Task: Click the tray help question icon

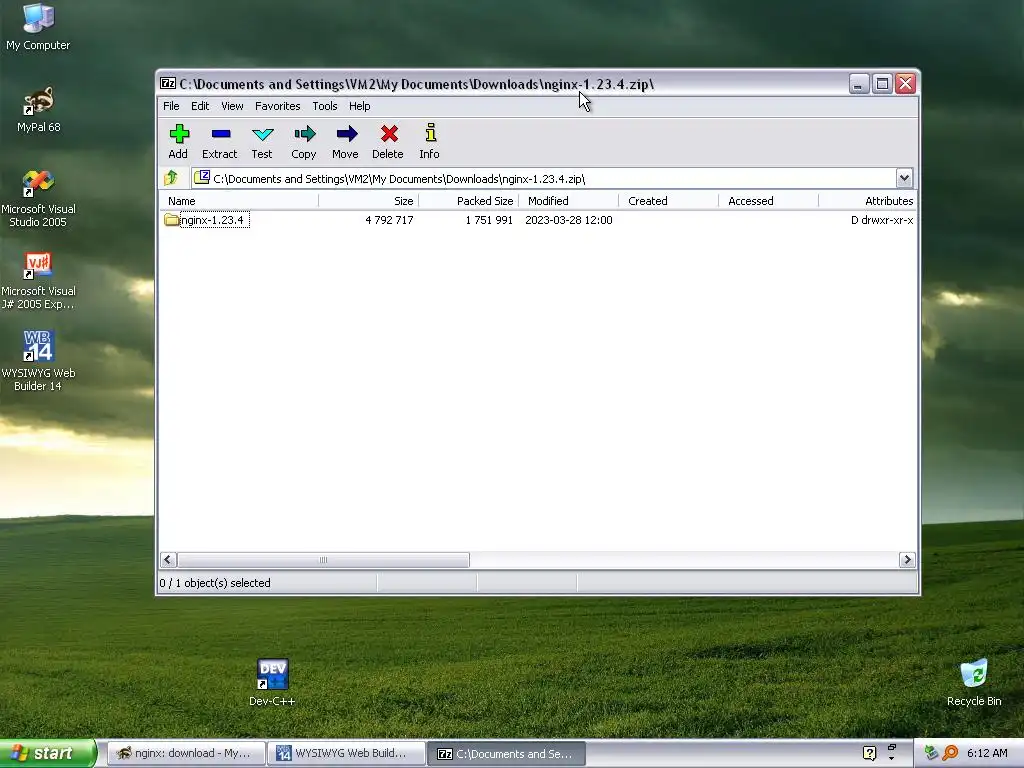Action: 869,753
